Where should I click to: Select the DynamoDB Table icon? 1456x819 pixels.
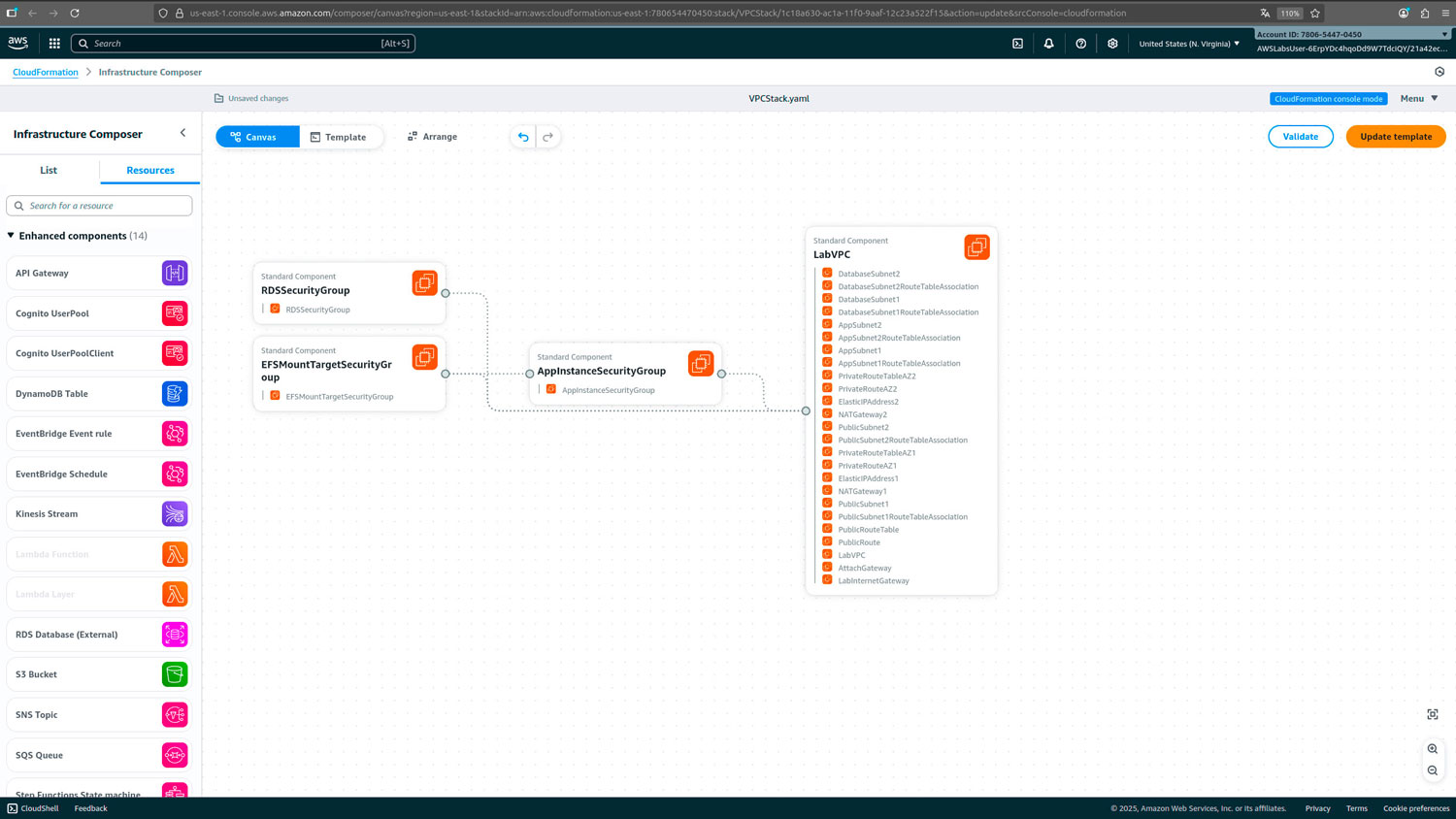[175, 394]
